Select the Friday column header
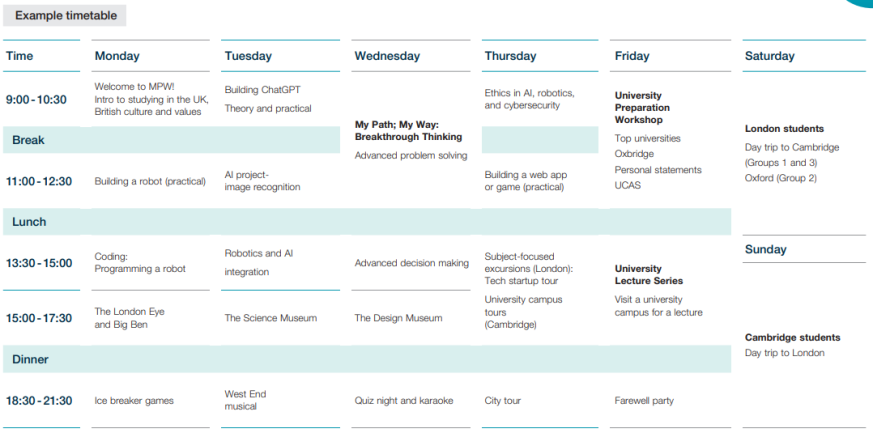873x433 pixels. 632,56
